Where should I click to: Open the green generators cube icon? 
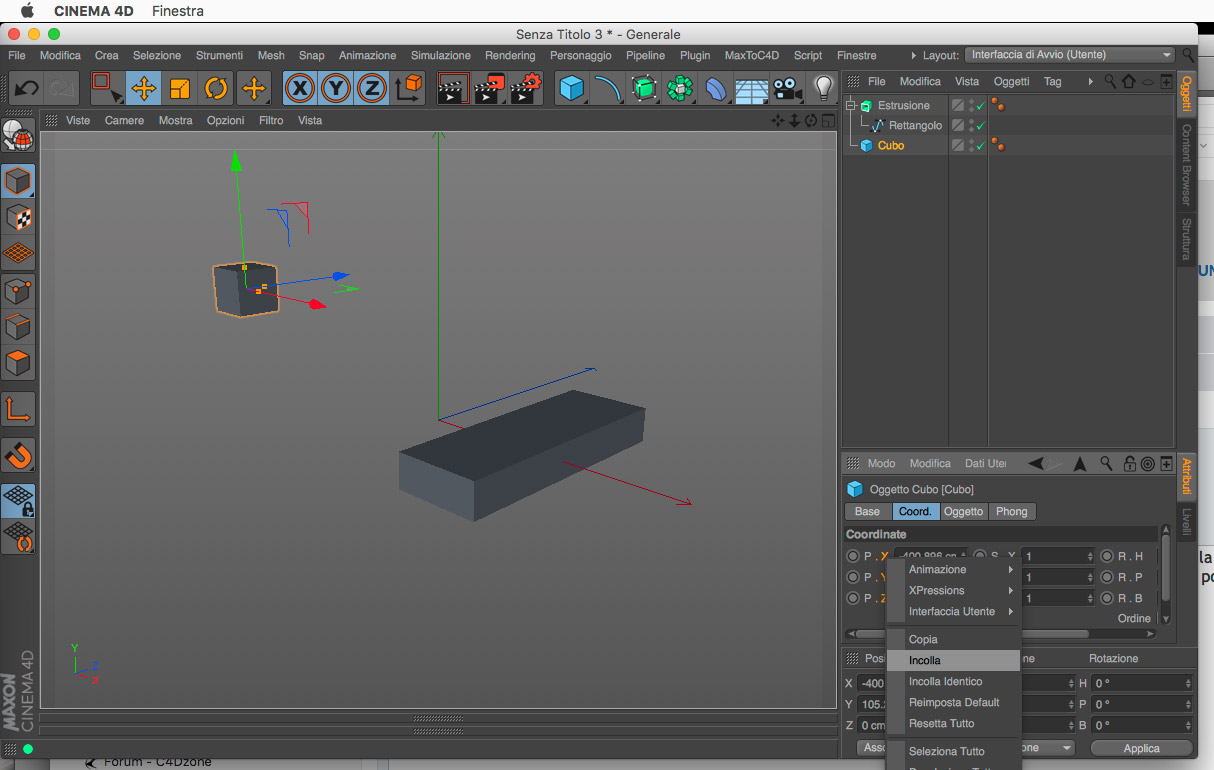pyautogui.click(x=645, y=88)
